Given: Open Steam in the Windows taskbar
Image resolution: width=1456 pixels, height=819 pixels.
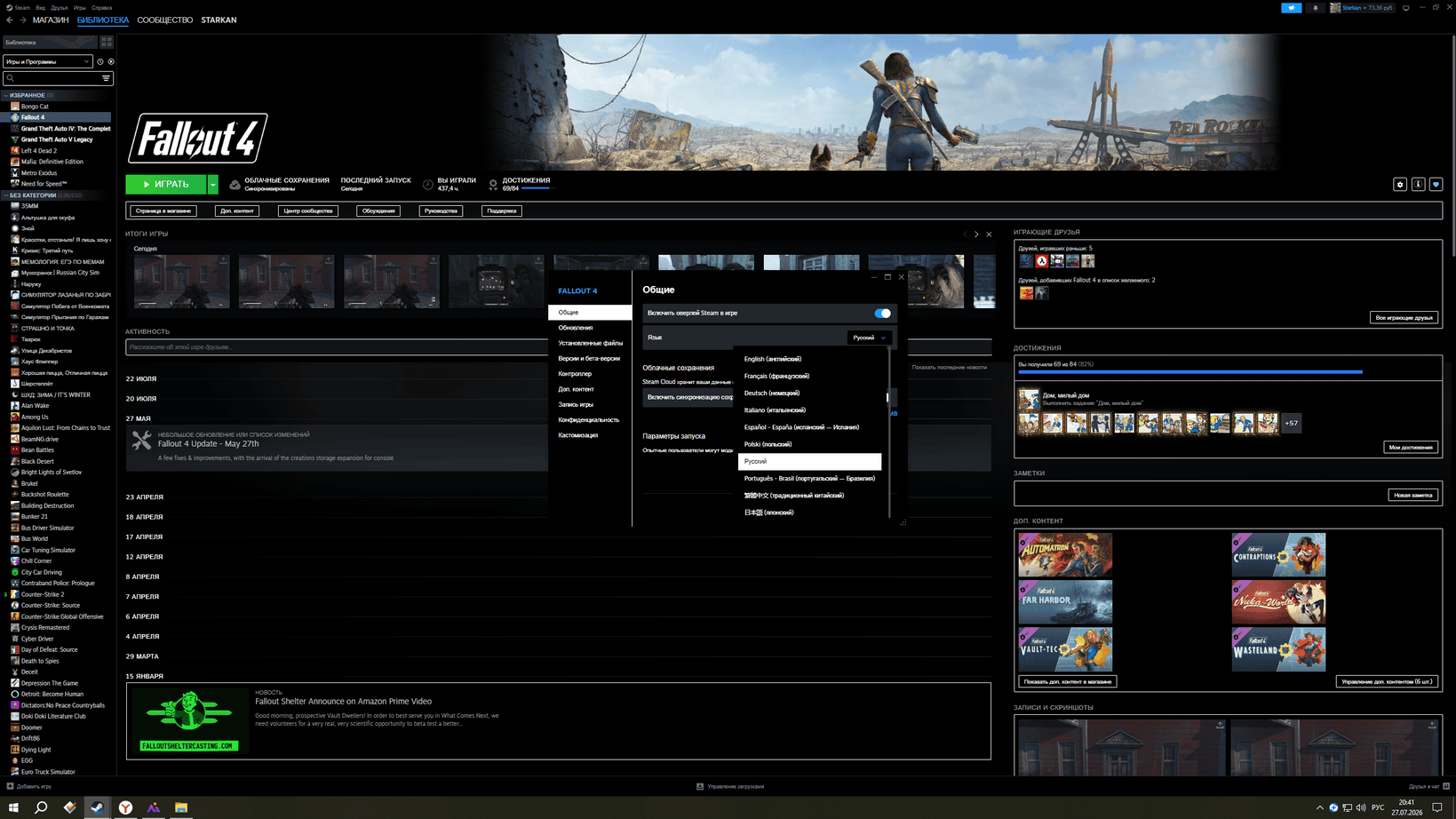Looking at the screenshot, I should coord(98,807).
